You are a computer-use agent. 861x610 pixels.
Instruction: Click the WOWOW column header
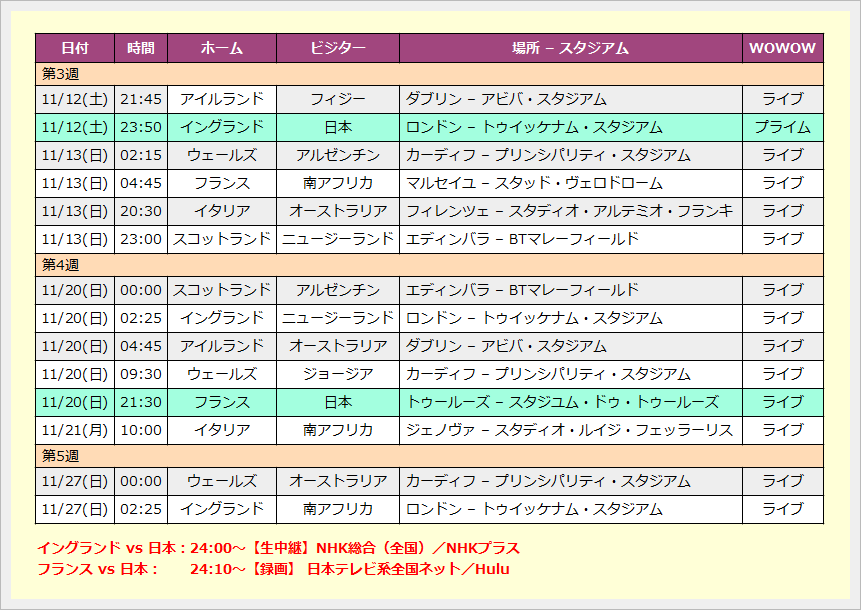point(782,48)
